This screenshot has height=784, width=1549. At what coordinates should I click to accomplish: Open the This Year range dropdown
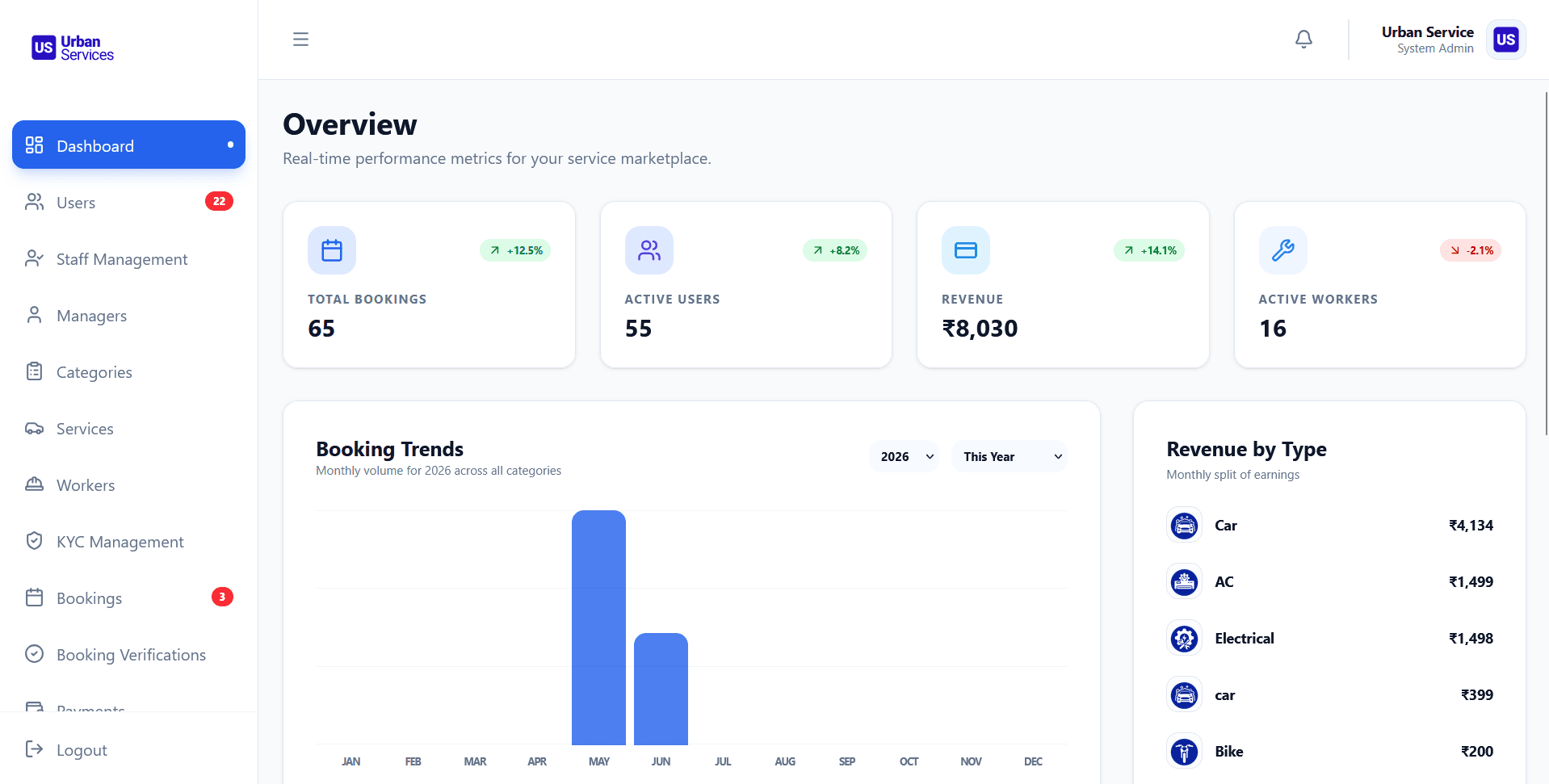[x=1010, y=456]
